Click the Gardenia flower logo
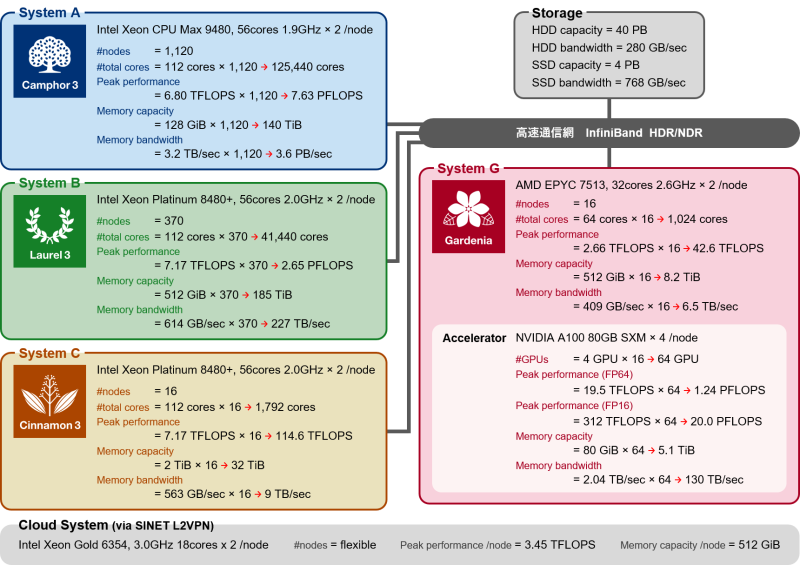 pyautogui.click(x=468, y=216)
